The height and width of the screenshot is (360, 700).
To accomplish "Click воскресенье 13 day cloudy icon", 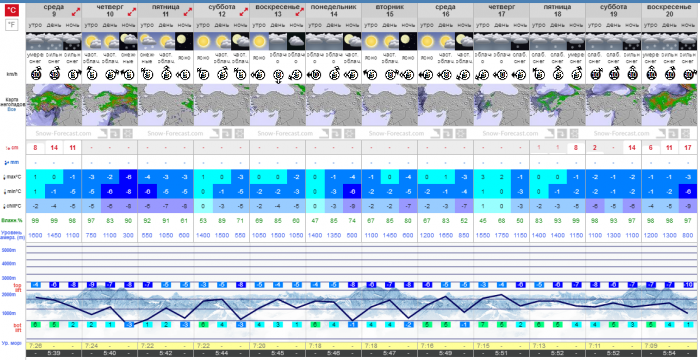I will coord(278,41).
